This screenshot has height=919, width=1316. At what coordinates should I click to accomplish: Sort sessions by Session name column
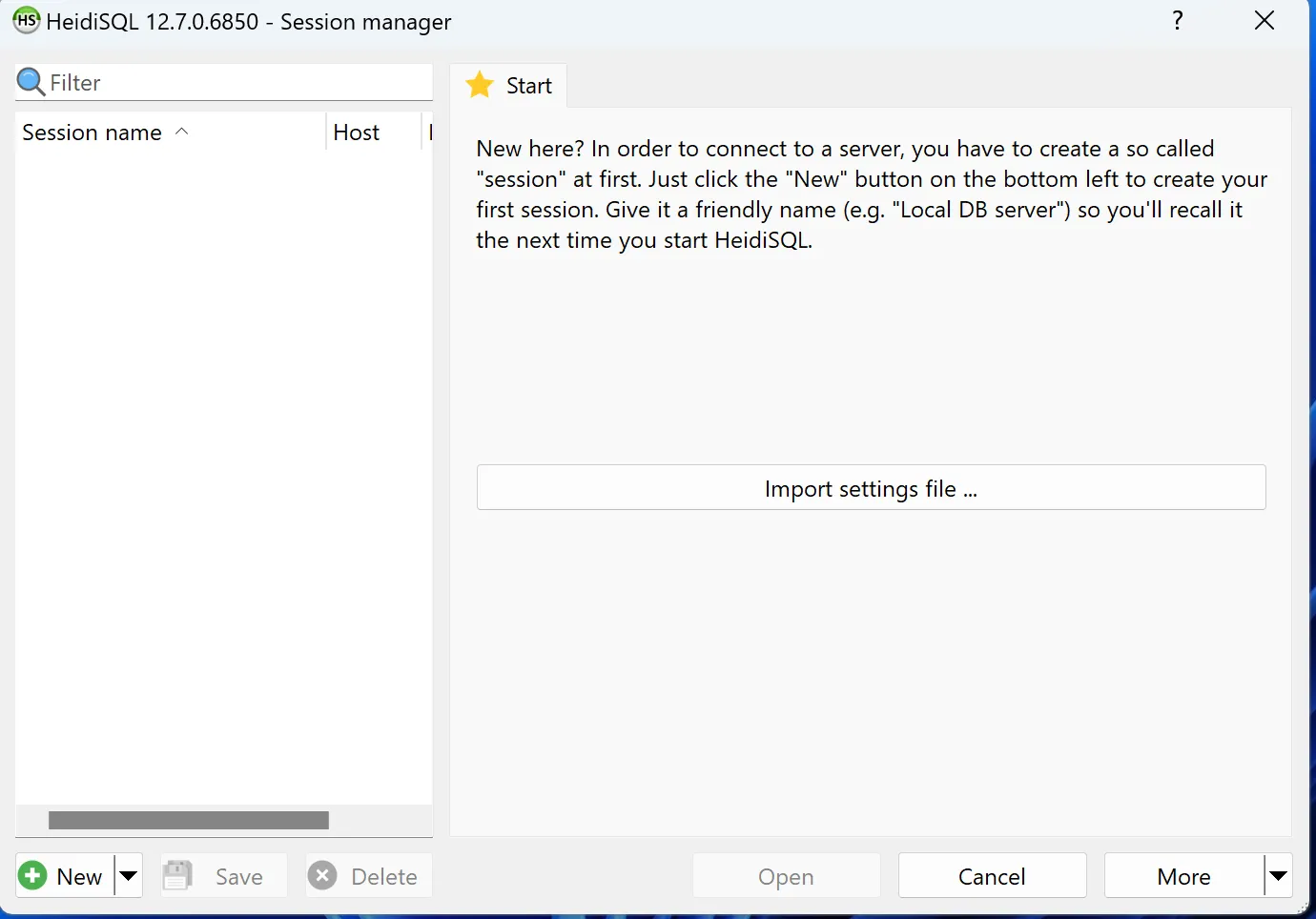point(171,133)
